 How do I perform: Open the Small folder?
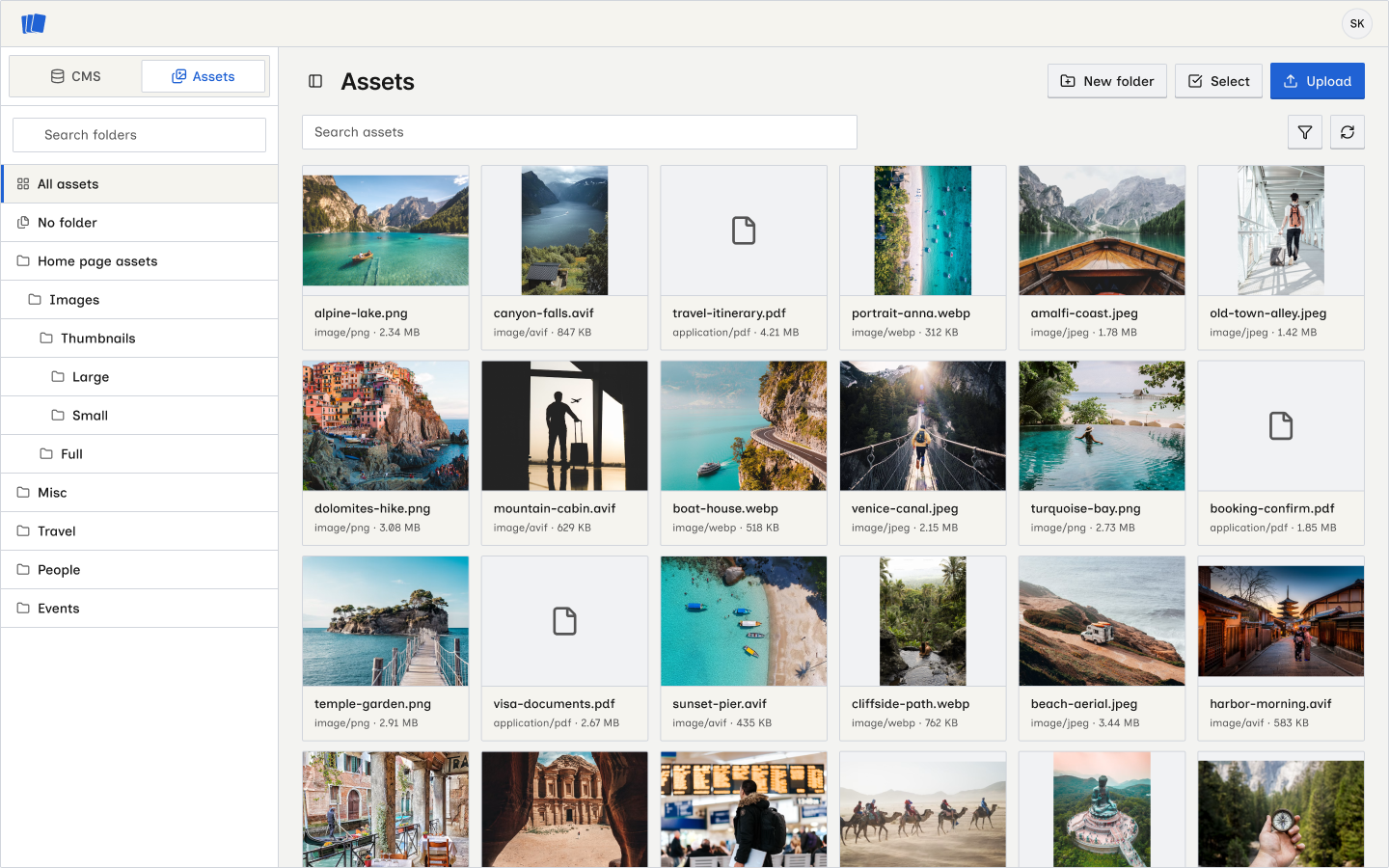click(x=140, y=415)
